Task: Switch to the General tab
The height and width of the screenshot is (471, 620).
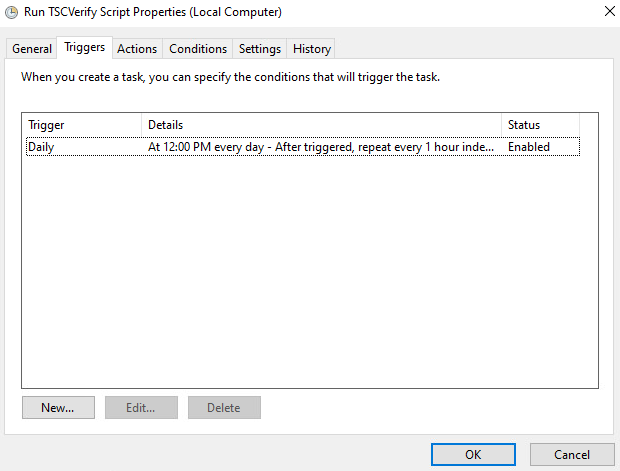Action: tap(32, 49)
